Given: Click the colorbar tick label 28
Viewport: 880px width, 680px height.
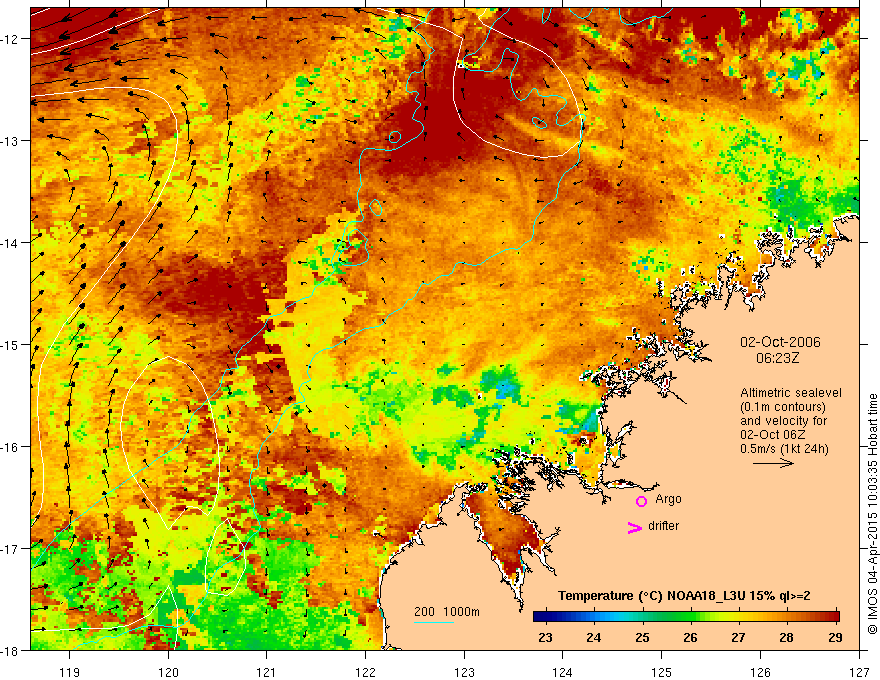Looking at the screenshot, I should (787, 637).
